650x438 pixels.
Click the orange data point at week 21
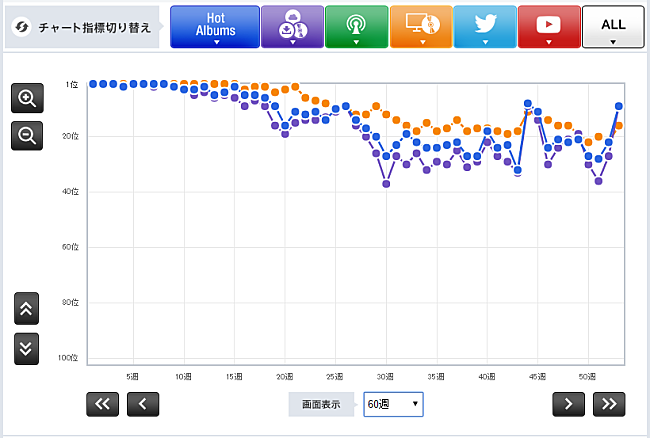[x=296, y=87]
